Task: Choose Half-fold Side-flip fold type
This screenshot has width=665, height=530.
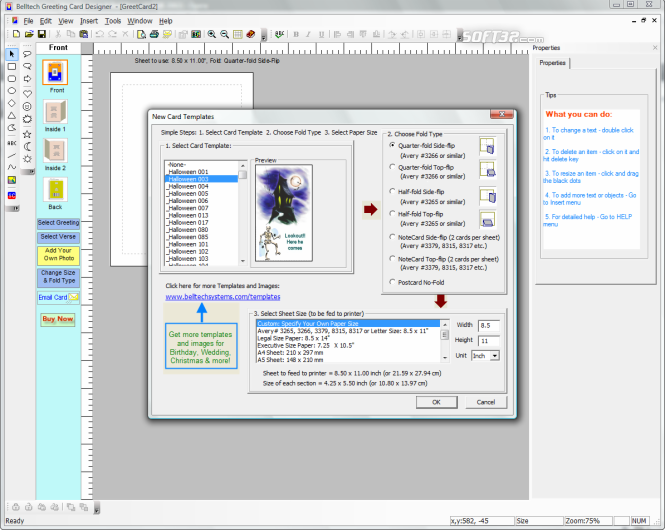Action: [x=392, y=191]
